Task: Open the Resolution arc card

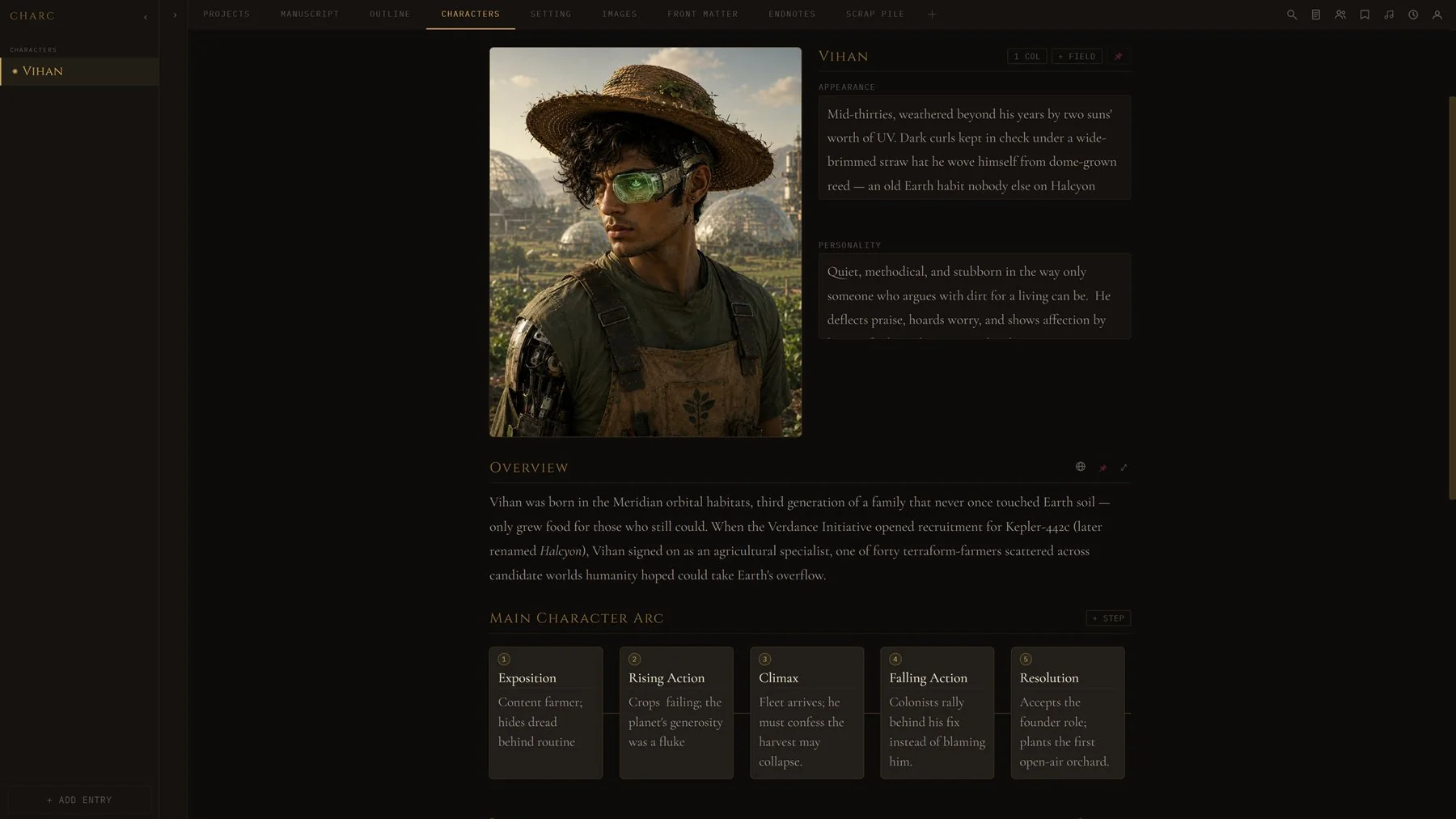Action: [1068, 712]
